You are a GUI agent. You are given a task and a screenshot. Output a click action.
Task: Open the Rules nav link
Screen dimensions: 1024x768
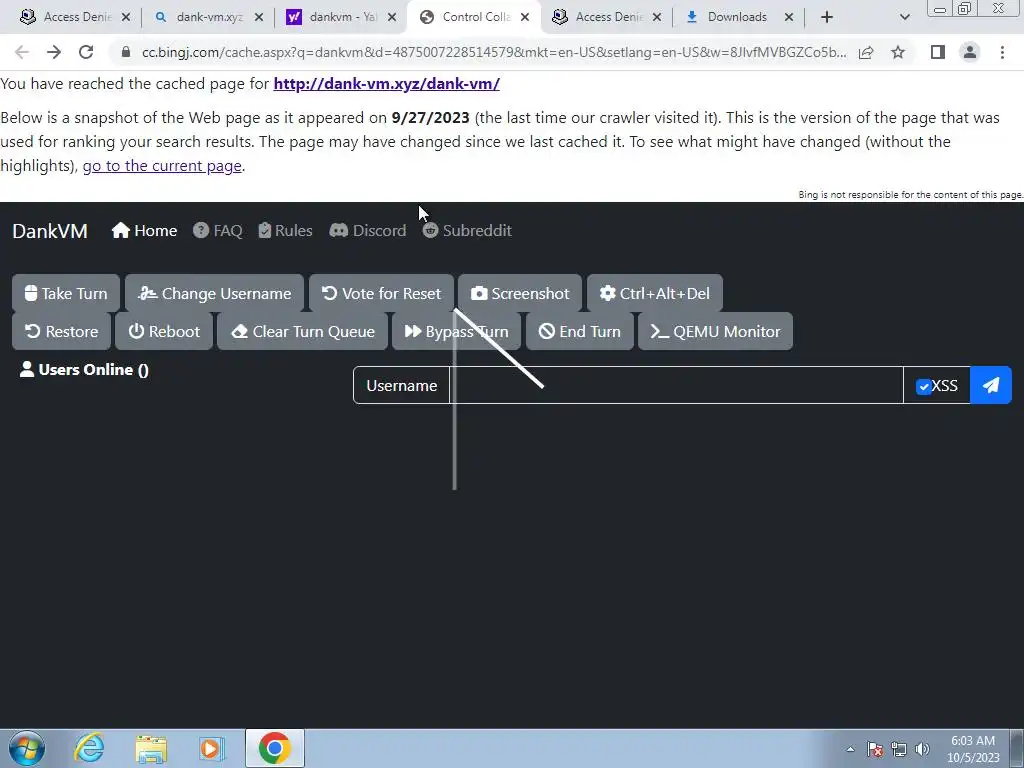point(285,231)
